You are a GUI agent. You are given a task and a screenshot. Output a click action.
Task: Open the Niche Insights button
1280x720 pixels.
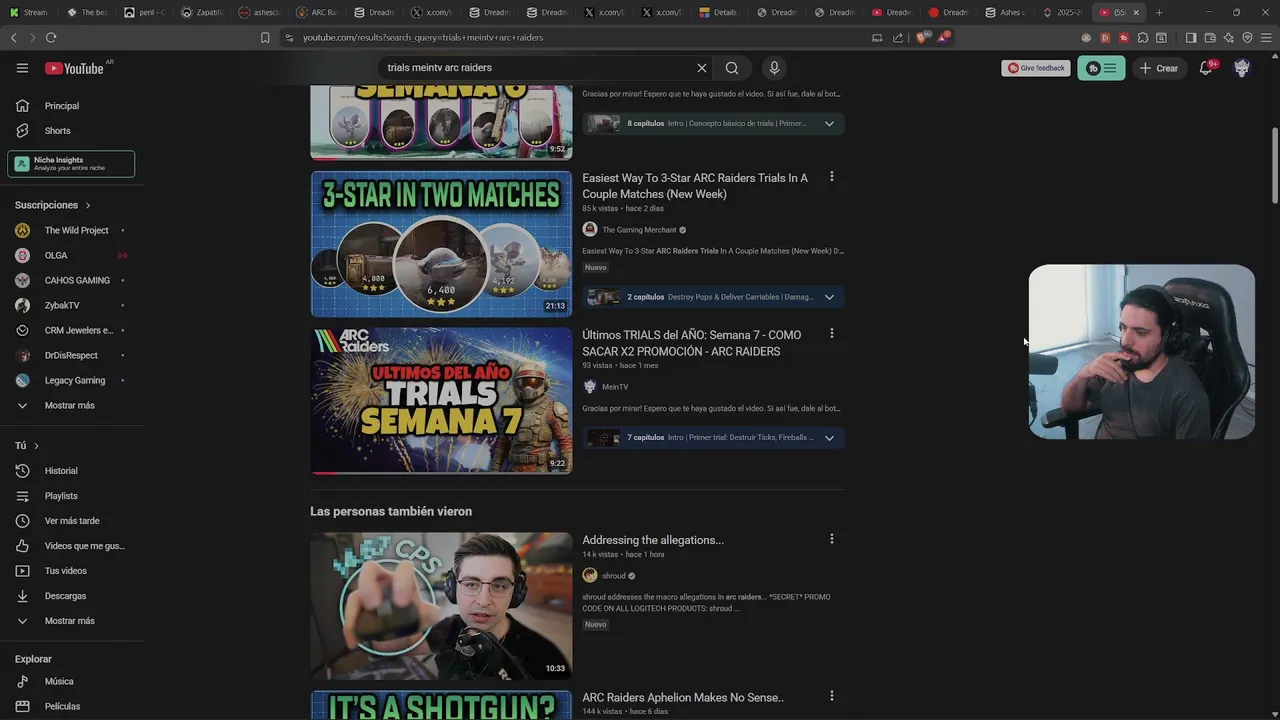(71, 164)
